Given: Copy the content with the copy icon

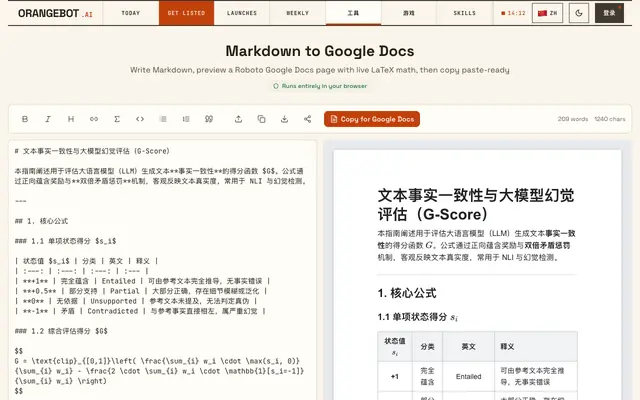Looking at the screenshot, I should pos(261,119).
